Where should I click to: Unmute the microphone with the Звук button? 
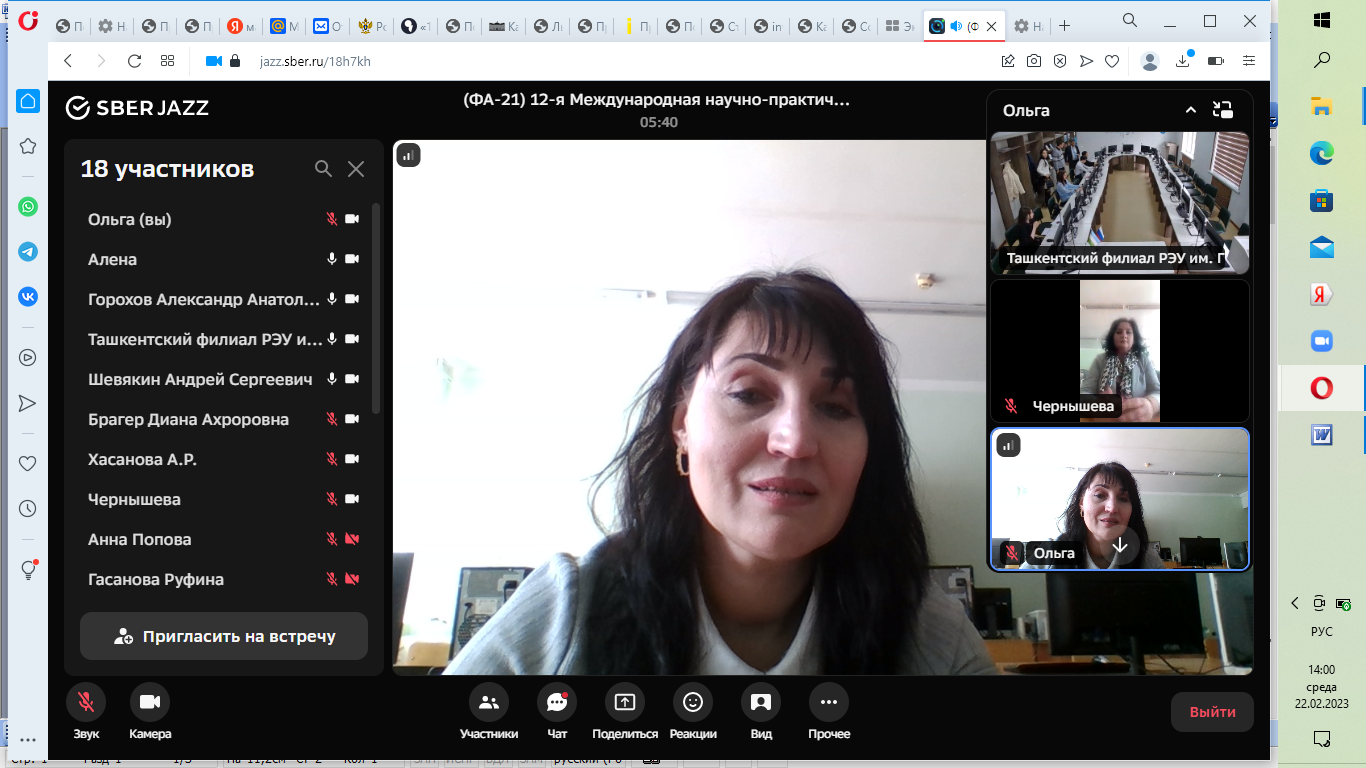tap(86, 703)
